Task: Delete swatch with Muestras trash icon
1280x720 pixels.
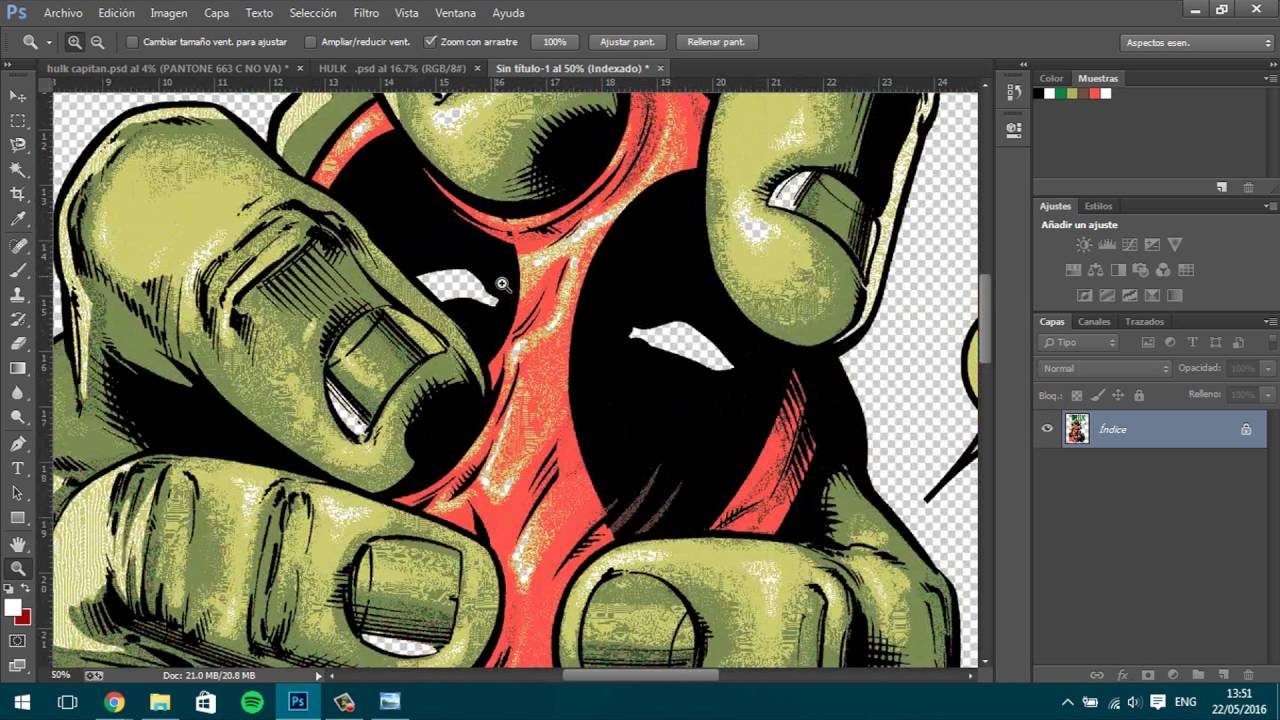Action: point(1248,187)
